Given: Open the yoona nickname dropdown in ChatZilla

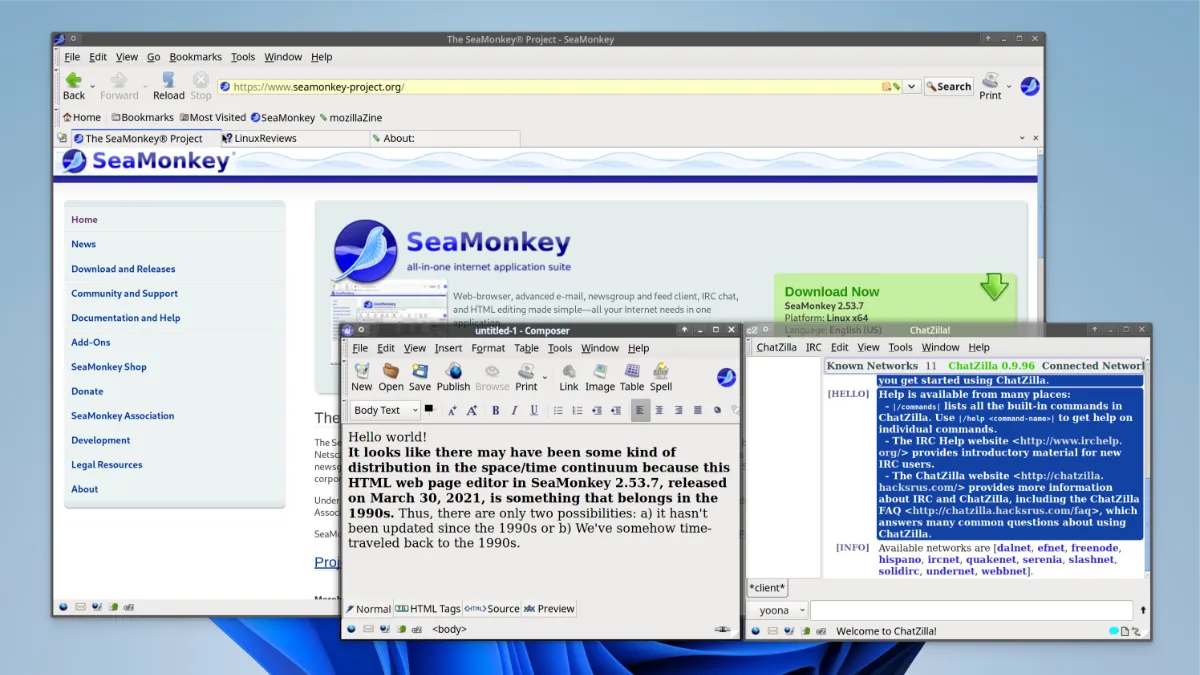Looking at the screenshot, I should point(779,610).
